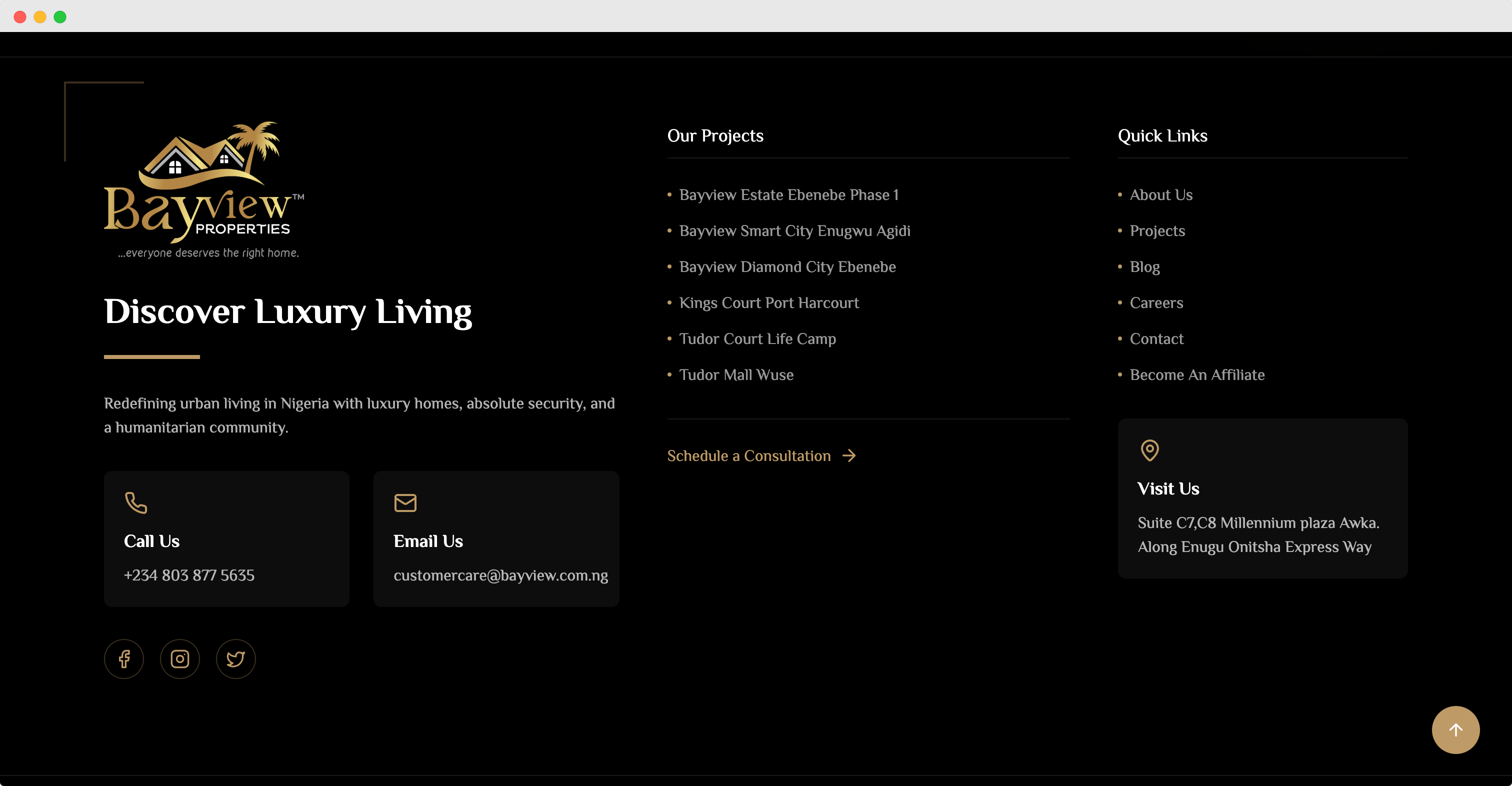
Task: Click the envelope icon in Email Us card
Action: tap(405, 502)
